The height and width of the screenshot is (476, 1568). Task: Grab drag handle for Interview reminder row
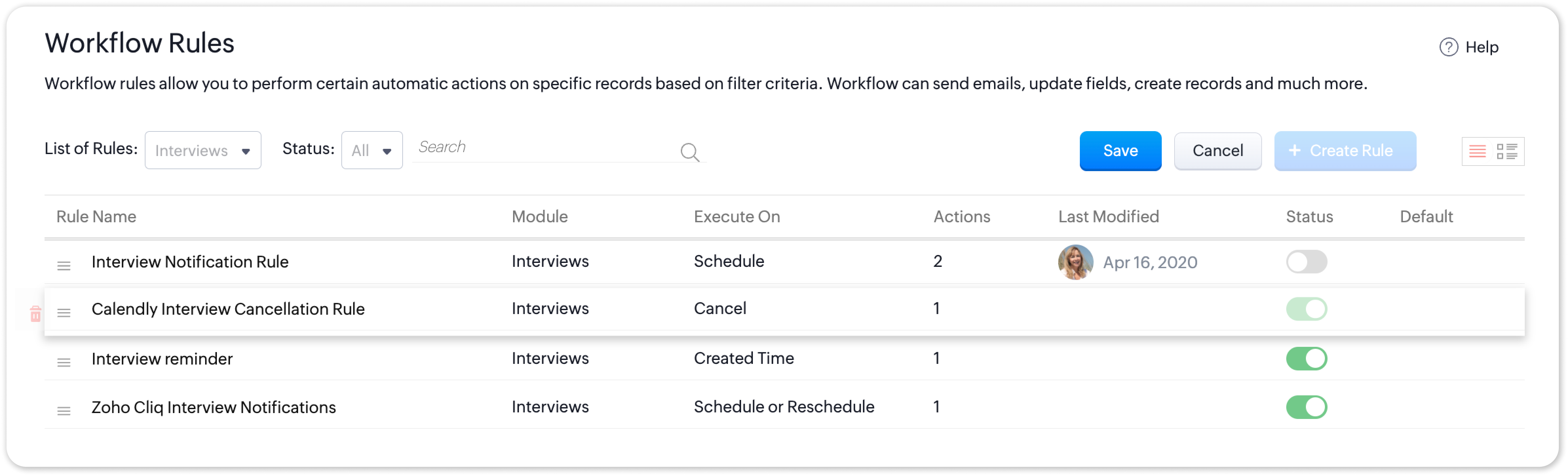pos(64,363)
